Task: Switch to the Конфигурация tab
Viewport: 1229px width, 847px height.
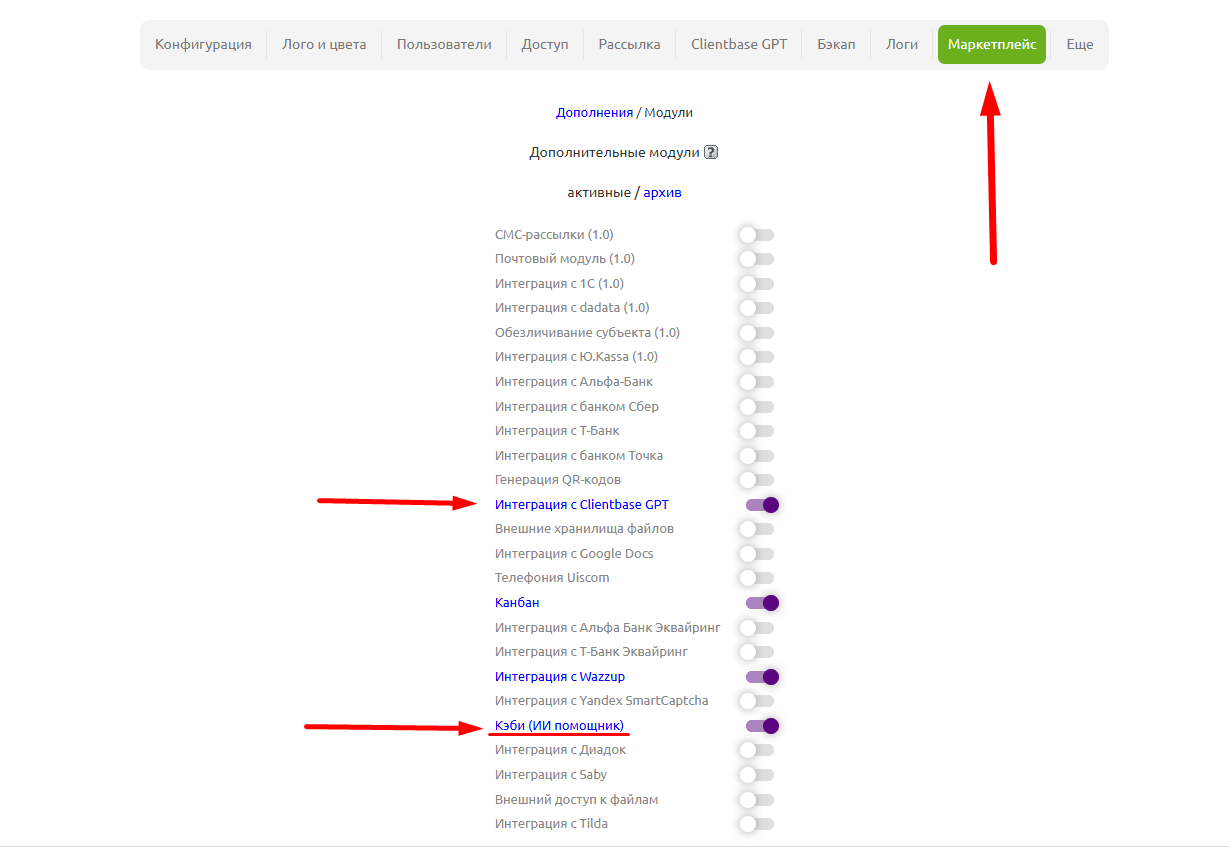Action: point(203,45)
